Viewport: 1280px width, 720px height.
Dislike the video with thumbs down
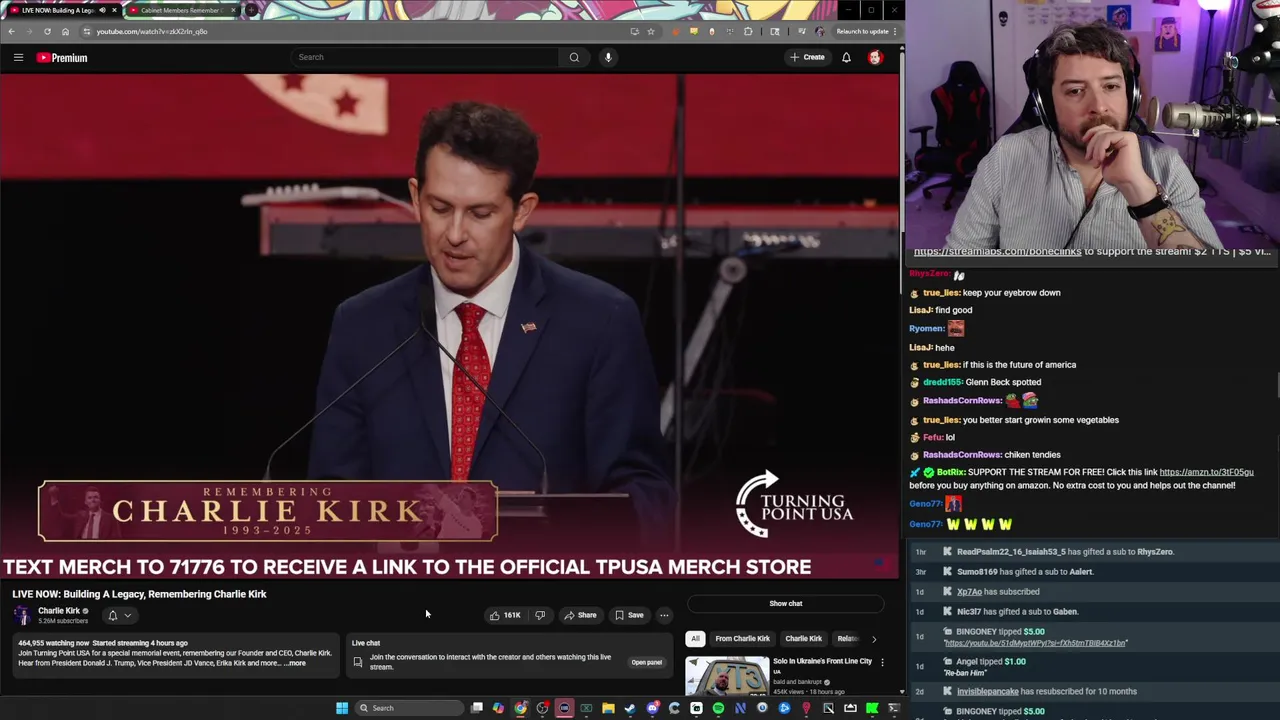pyautogui.click(x=540, y=615)
